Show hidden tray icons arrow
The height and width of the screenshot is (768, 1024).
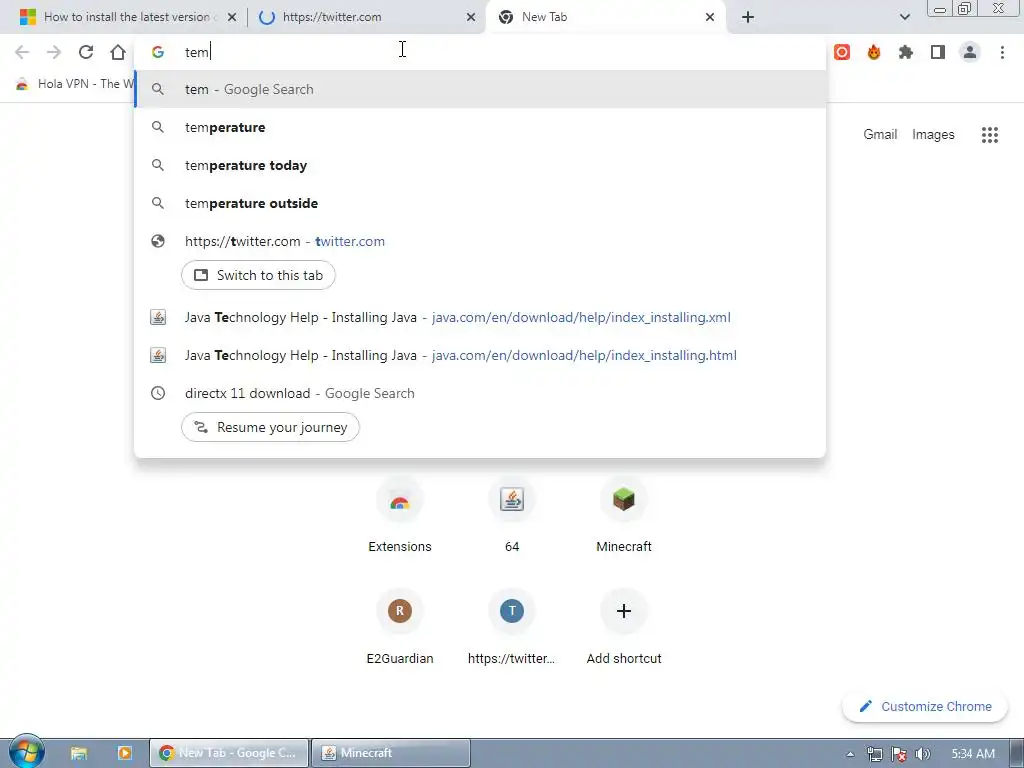point(850,754)
